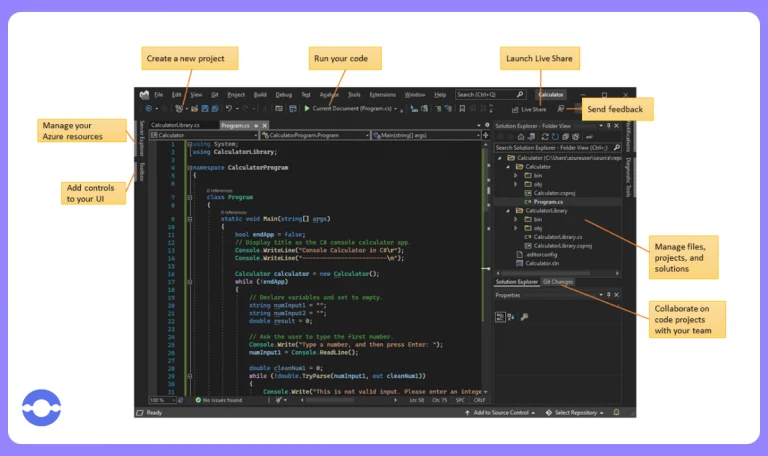768x456 pixels.
Task: Open the Server Explorer side tab
Action: (x=141, y=139)
